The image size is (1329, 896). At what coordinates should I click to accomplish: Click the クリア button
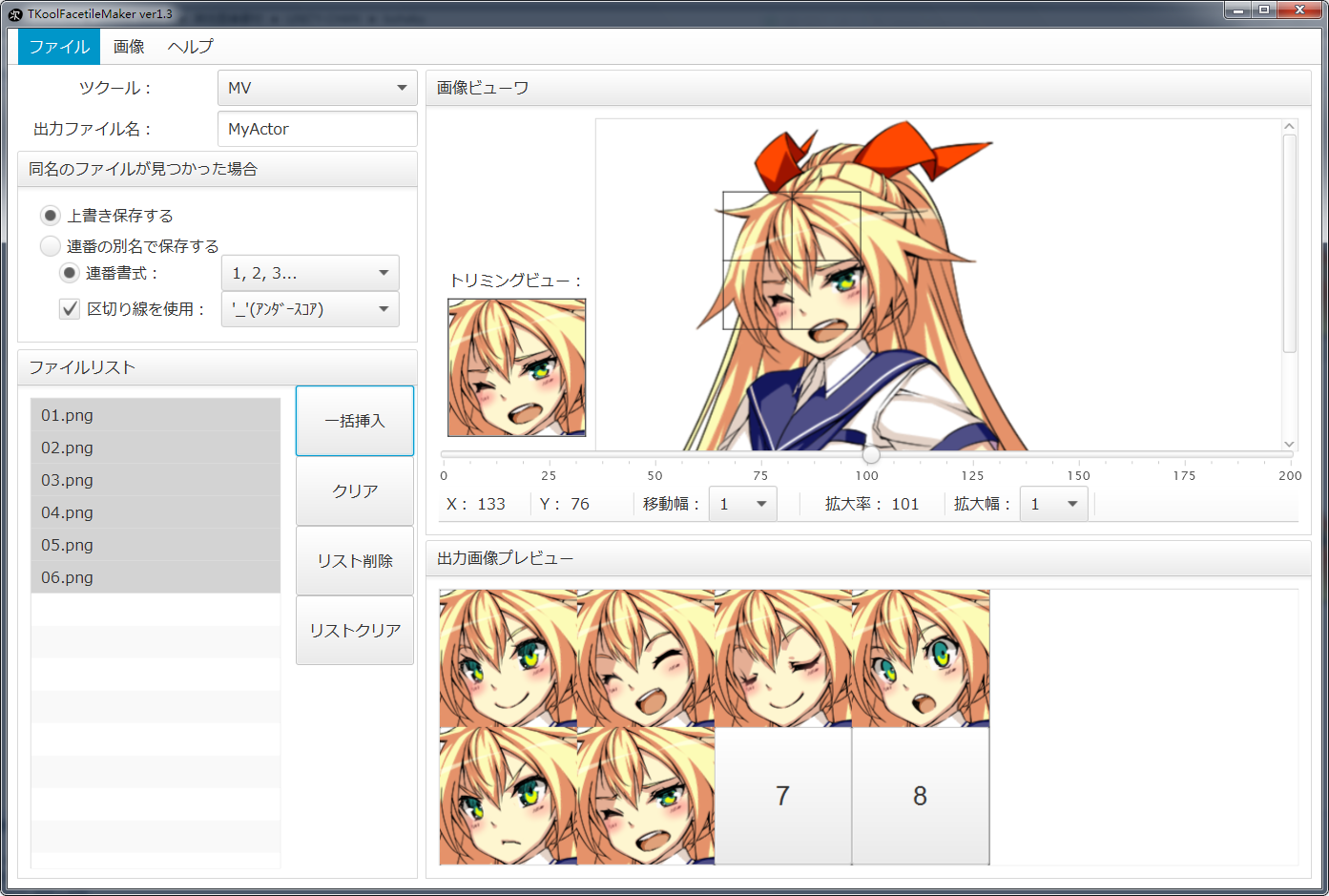pos(355,491)
